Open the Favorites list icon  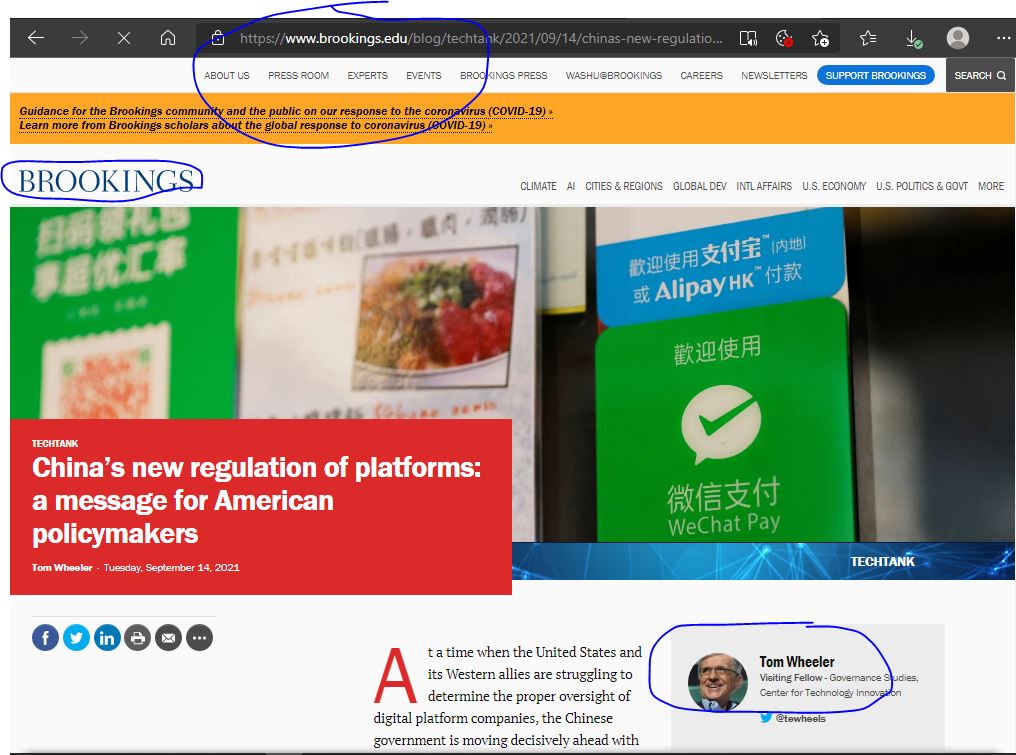coord(868,39)
